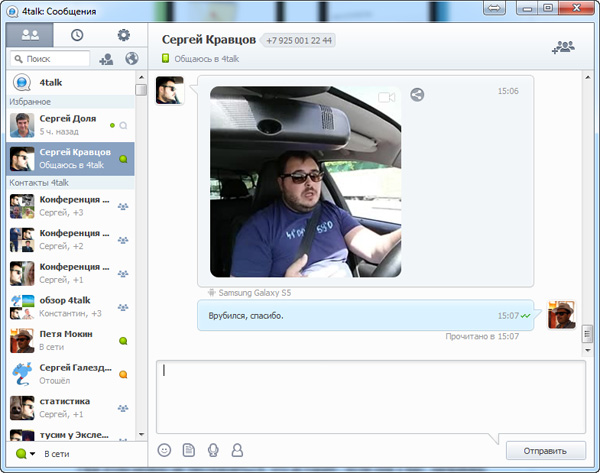This screenshot has height=473, width=600.
Task: Click the phone number +7 925 001 22 44
Action: point(298,41)
